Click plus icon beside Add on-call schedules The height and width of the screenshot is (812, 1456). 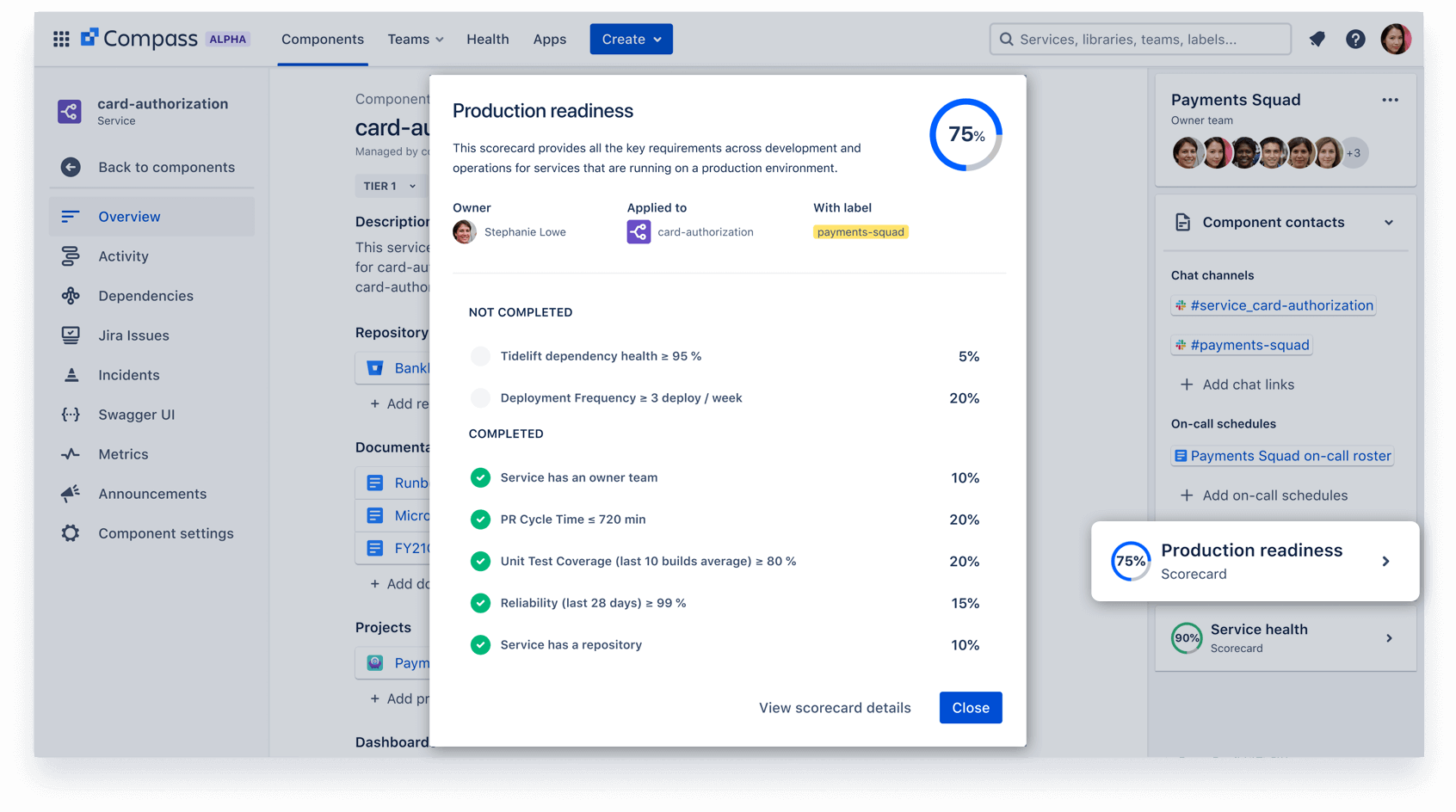tap(1187, 495)
